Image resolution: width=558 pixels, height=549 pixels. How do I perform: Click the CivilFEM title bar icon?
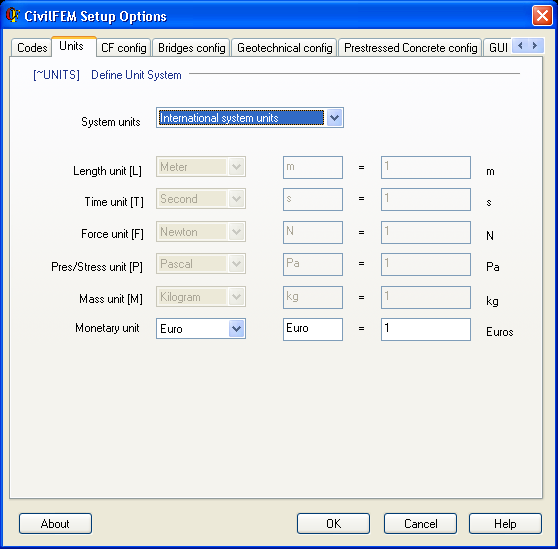click(12, 15)
